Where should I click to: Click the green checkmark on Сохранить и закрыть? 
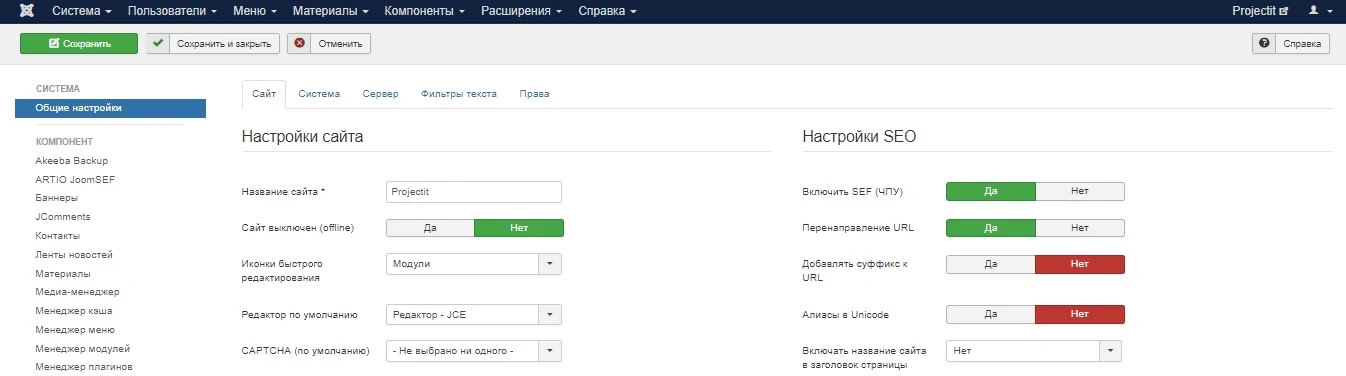tap(159, 44)
